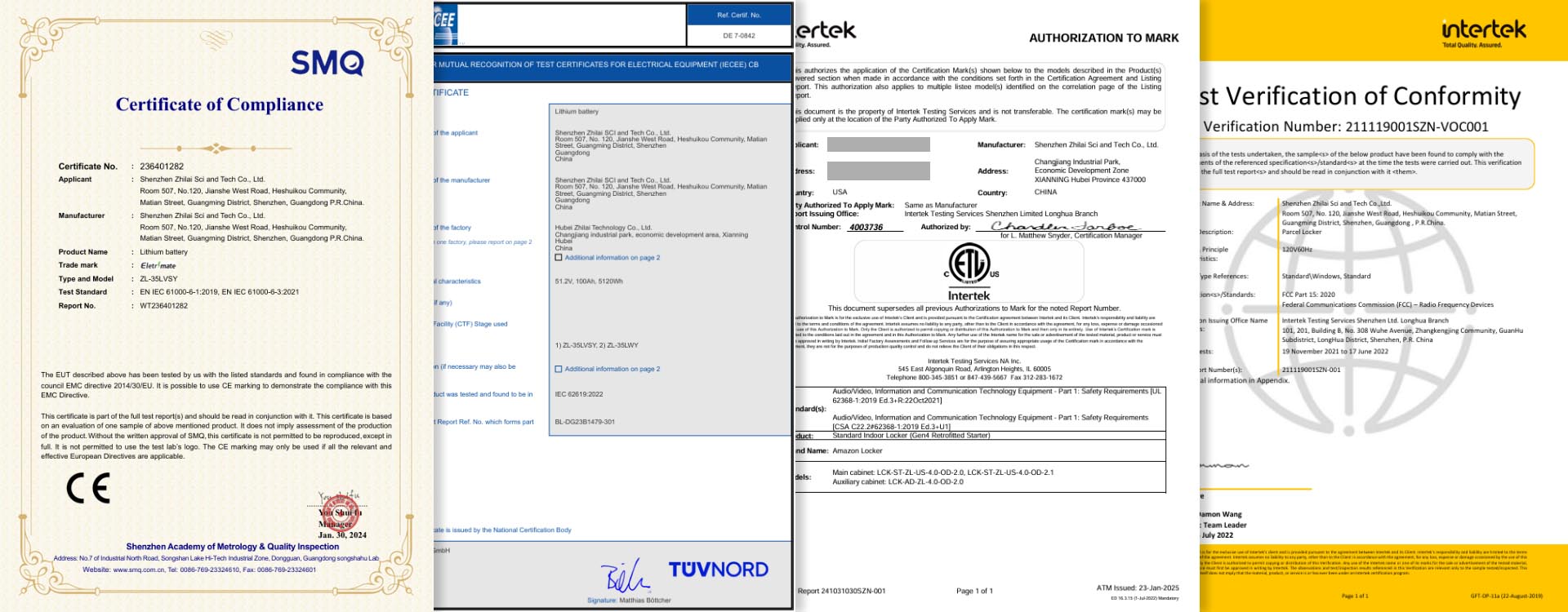Click the CE mark symbol
The image size is (1568, 612).
click(x=88, y=489)
